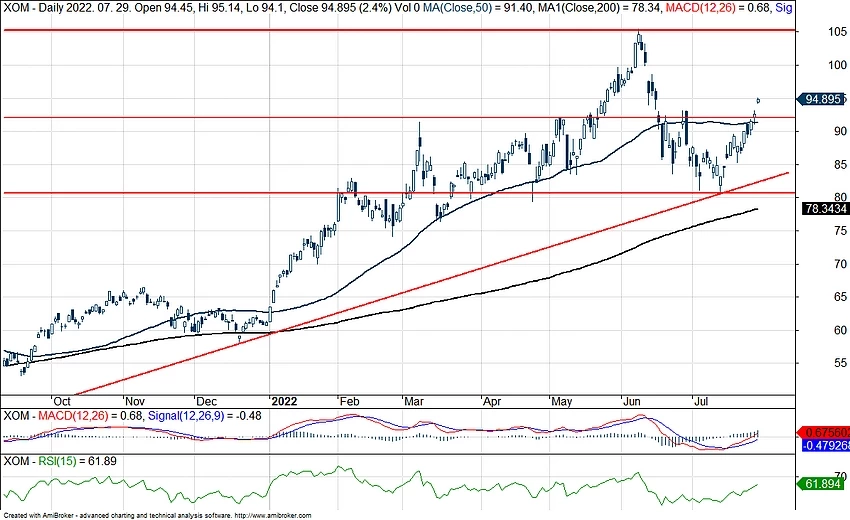Click the 90 price axis label
850x520 pixels.
point(840,131)
